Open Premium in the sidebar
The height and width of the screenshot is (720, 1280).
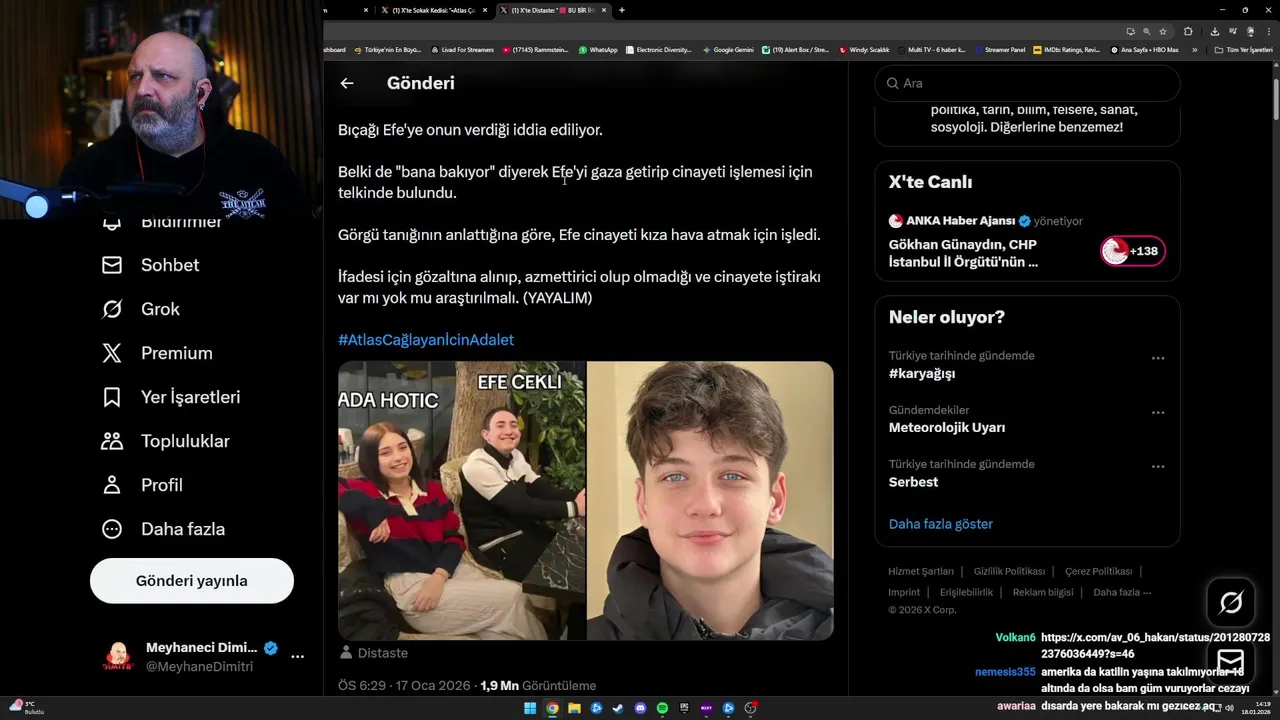[x=157, y=353]
